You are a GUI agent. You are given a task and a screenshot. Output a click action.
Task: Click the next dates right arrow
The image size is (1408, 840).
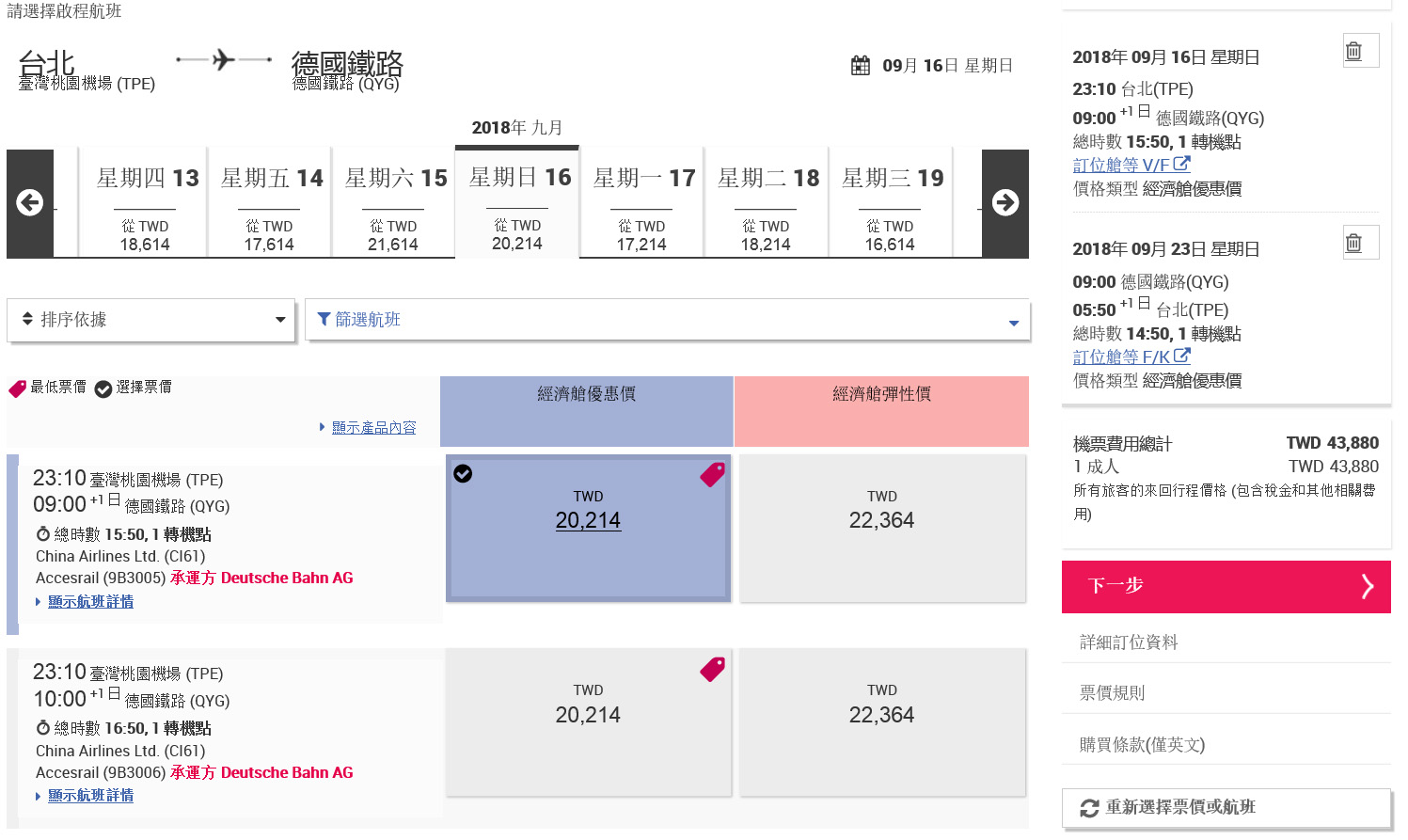coord(1005,203)
